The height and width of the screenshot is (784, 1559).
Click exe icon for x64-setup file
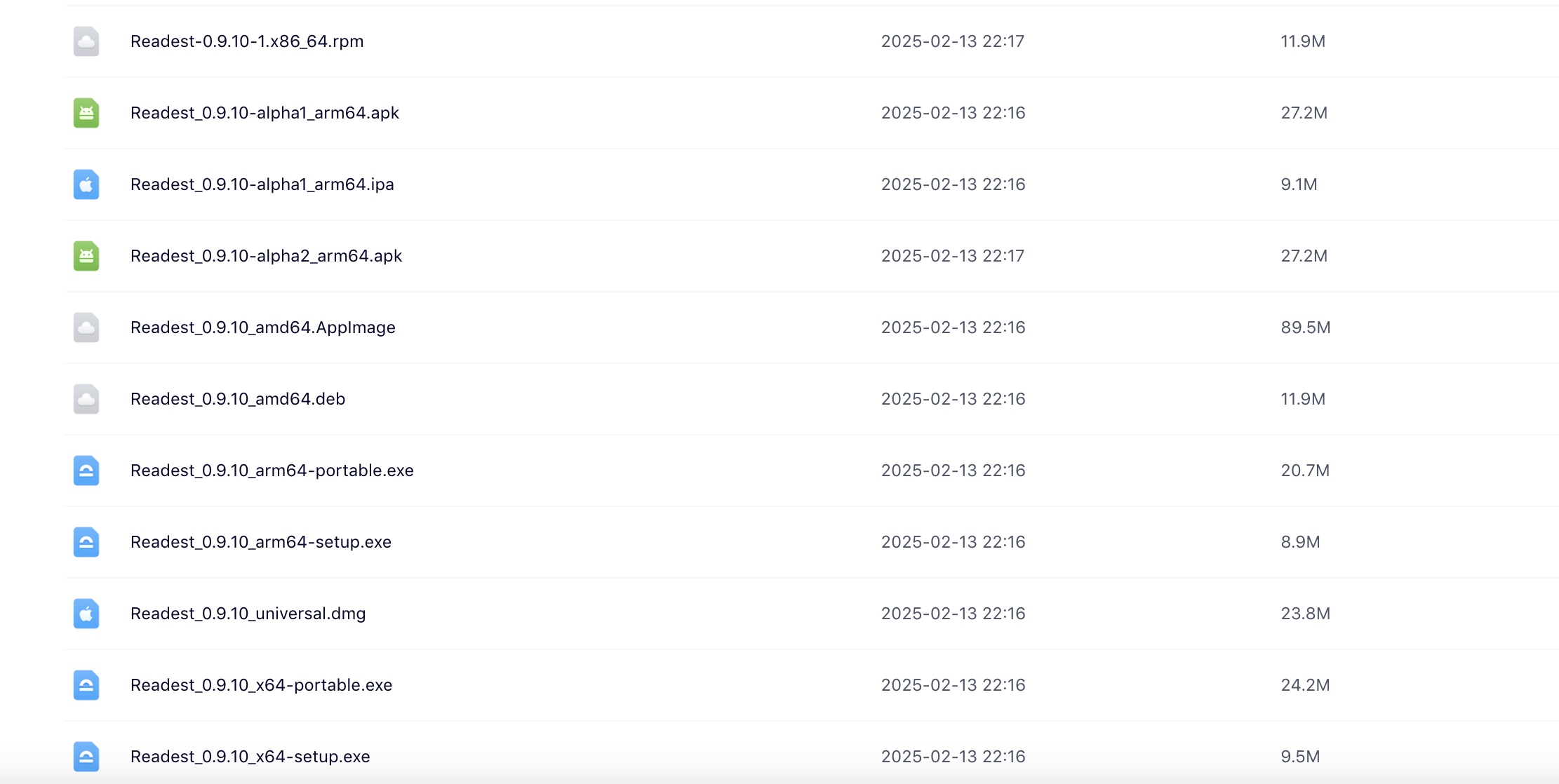pos(86,757)
